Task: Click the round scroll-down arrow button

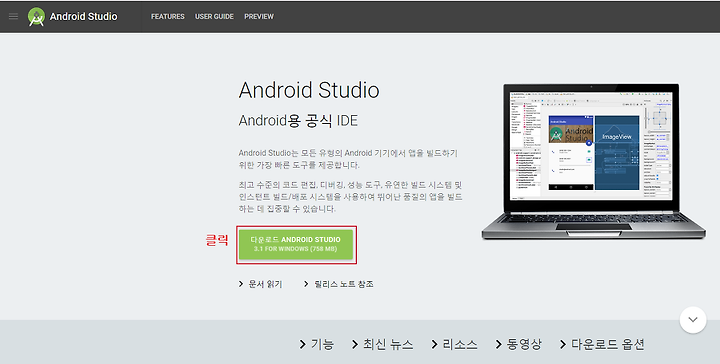Action: click(693, 319)
